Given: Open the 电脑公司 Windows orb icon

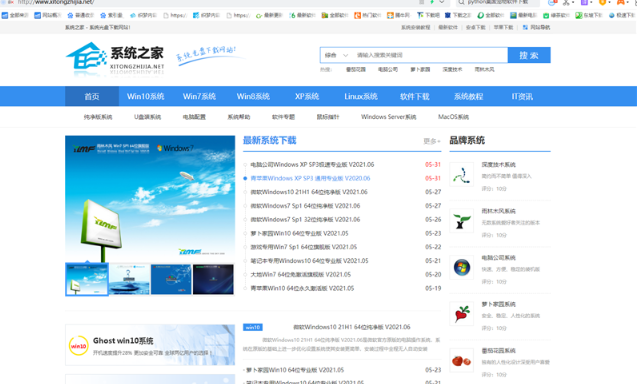Looking at the screenshot, I should pyautogui.click(x=462, y=267).
